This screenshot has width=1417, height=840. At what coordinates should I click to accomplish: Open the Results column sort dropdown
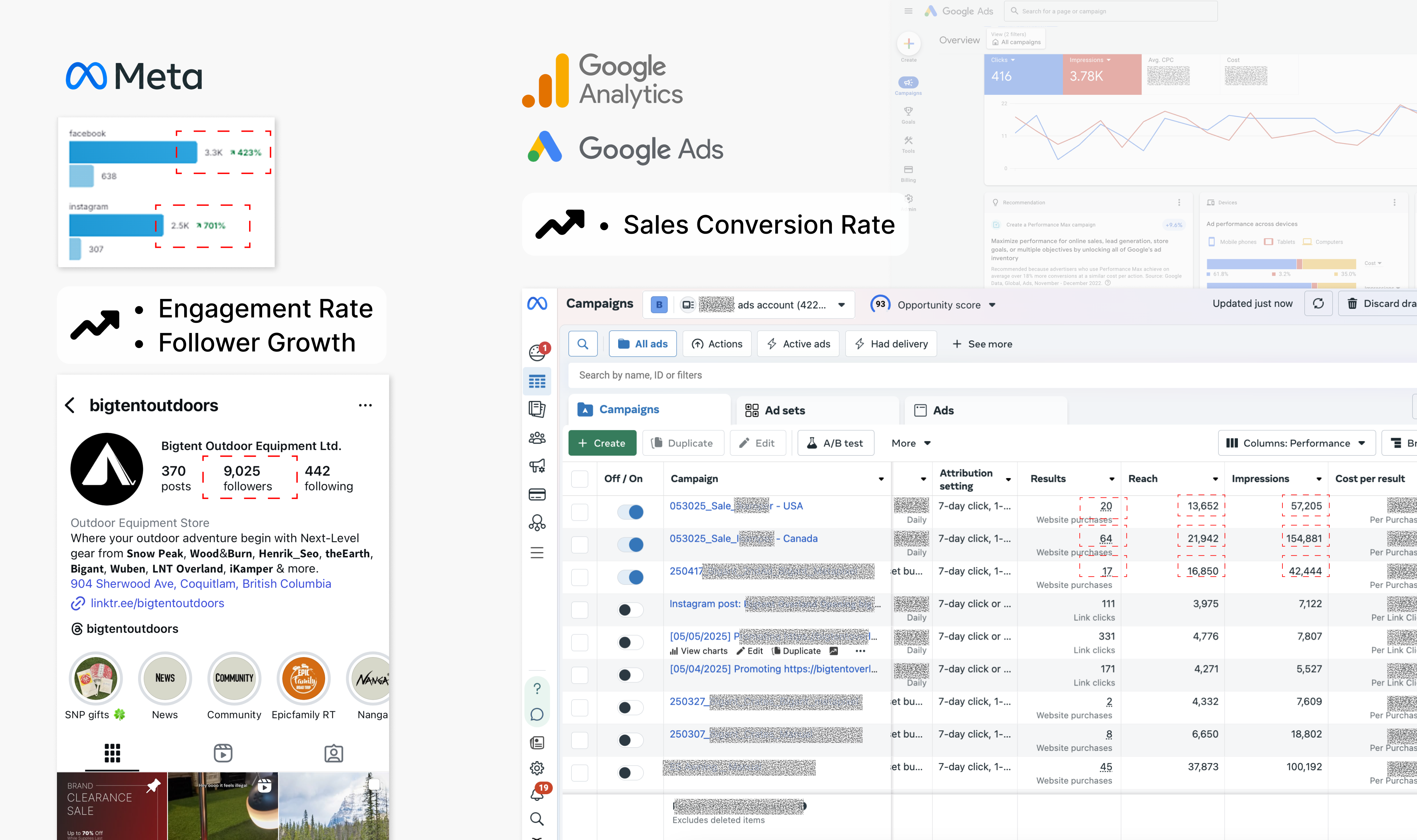[x=1112, y=479]
